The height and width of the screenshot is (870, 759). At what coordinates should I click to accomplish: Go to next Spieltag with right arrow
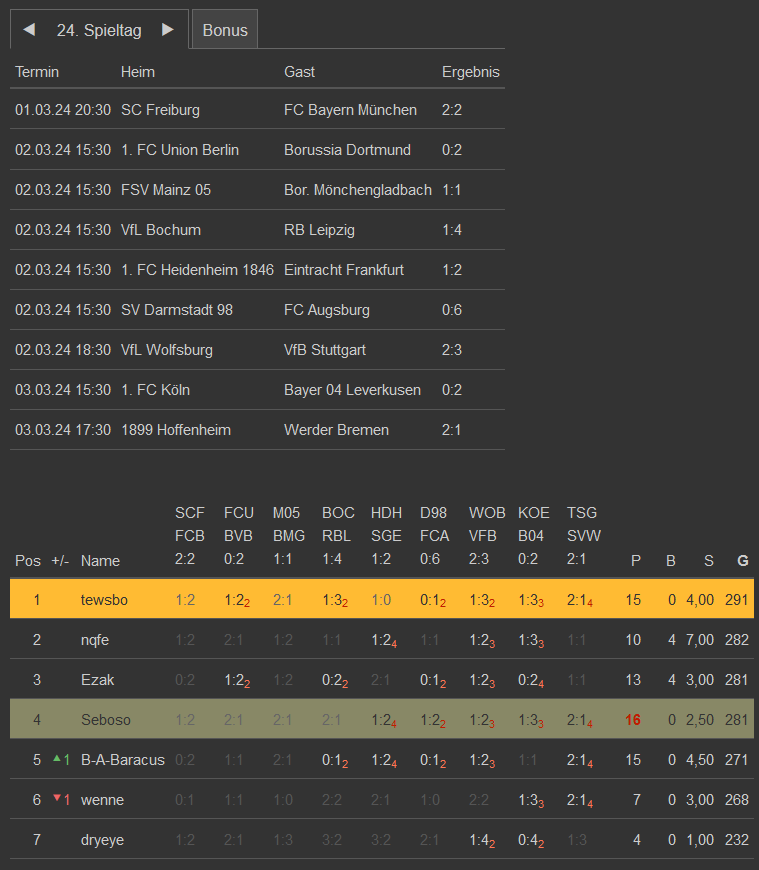[168, 30]
